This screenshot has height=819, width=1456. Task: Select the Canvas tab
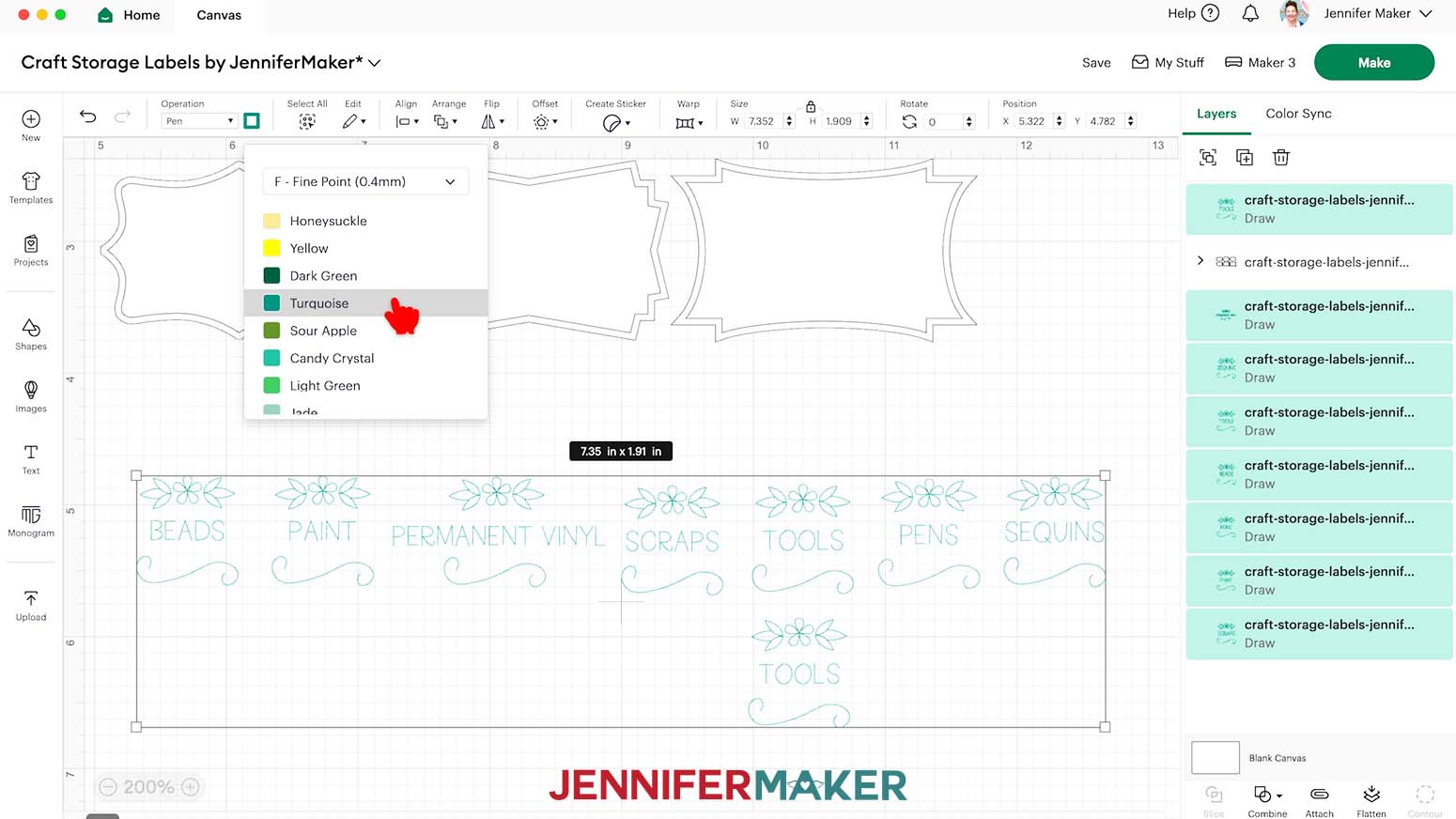219,15
